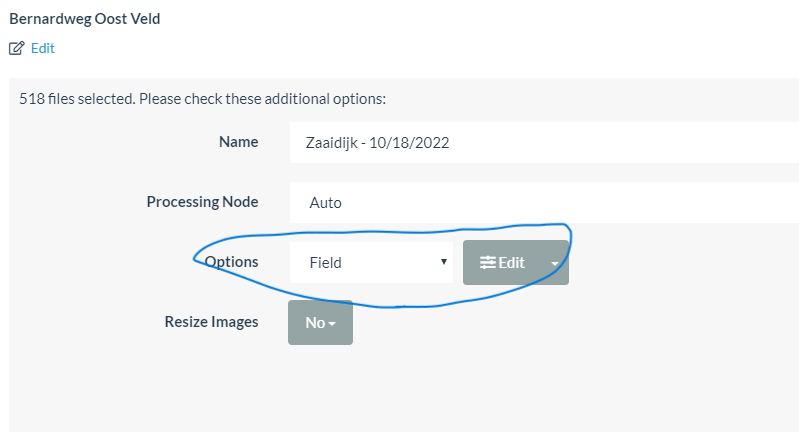799x432 pixels.
Task: Expand the caret beside the Edit button
Action: click(555, 264)
